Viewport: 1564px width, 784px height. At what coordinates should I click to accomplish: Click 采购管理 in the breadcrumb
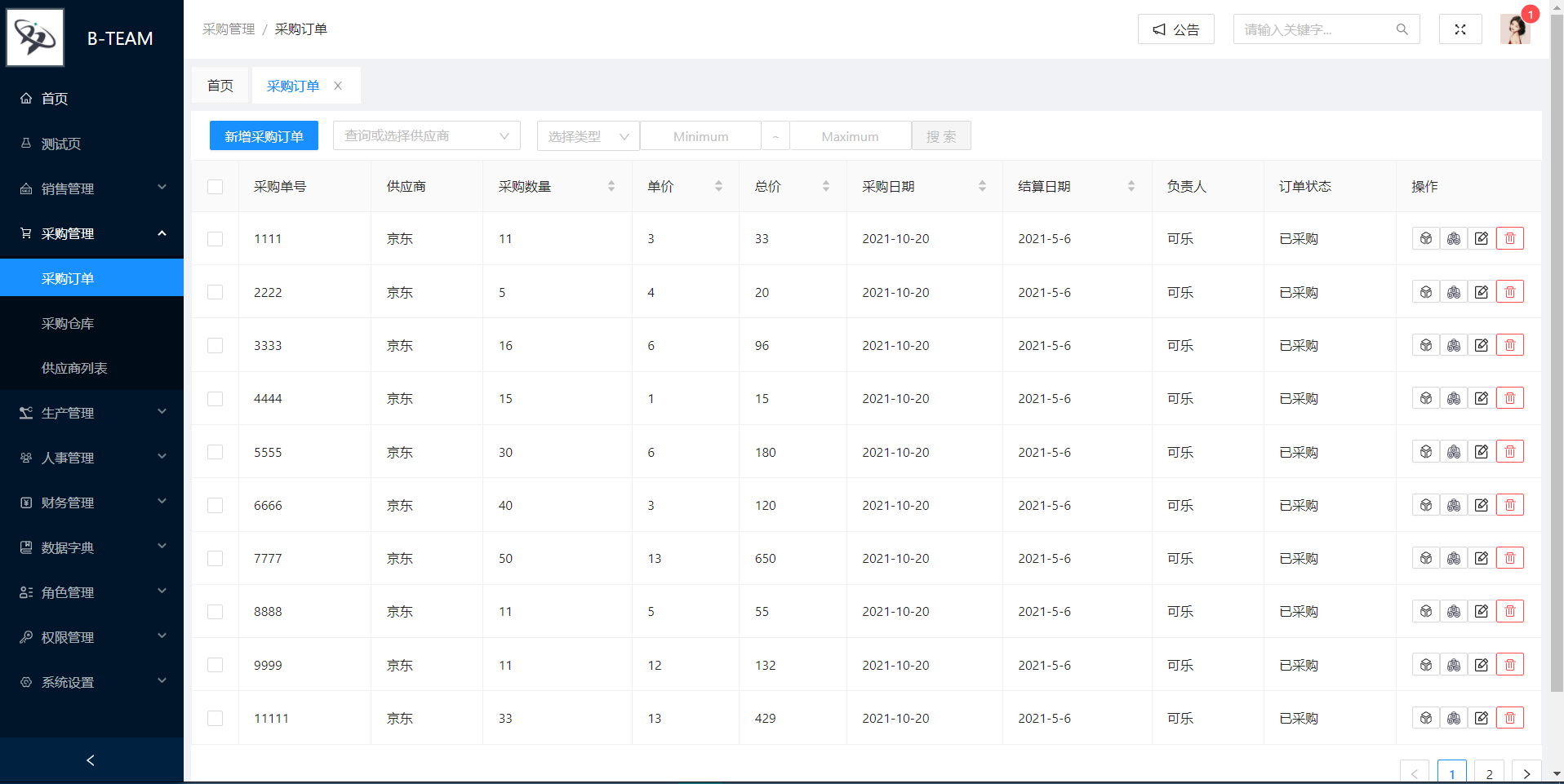coord(229,29)
